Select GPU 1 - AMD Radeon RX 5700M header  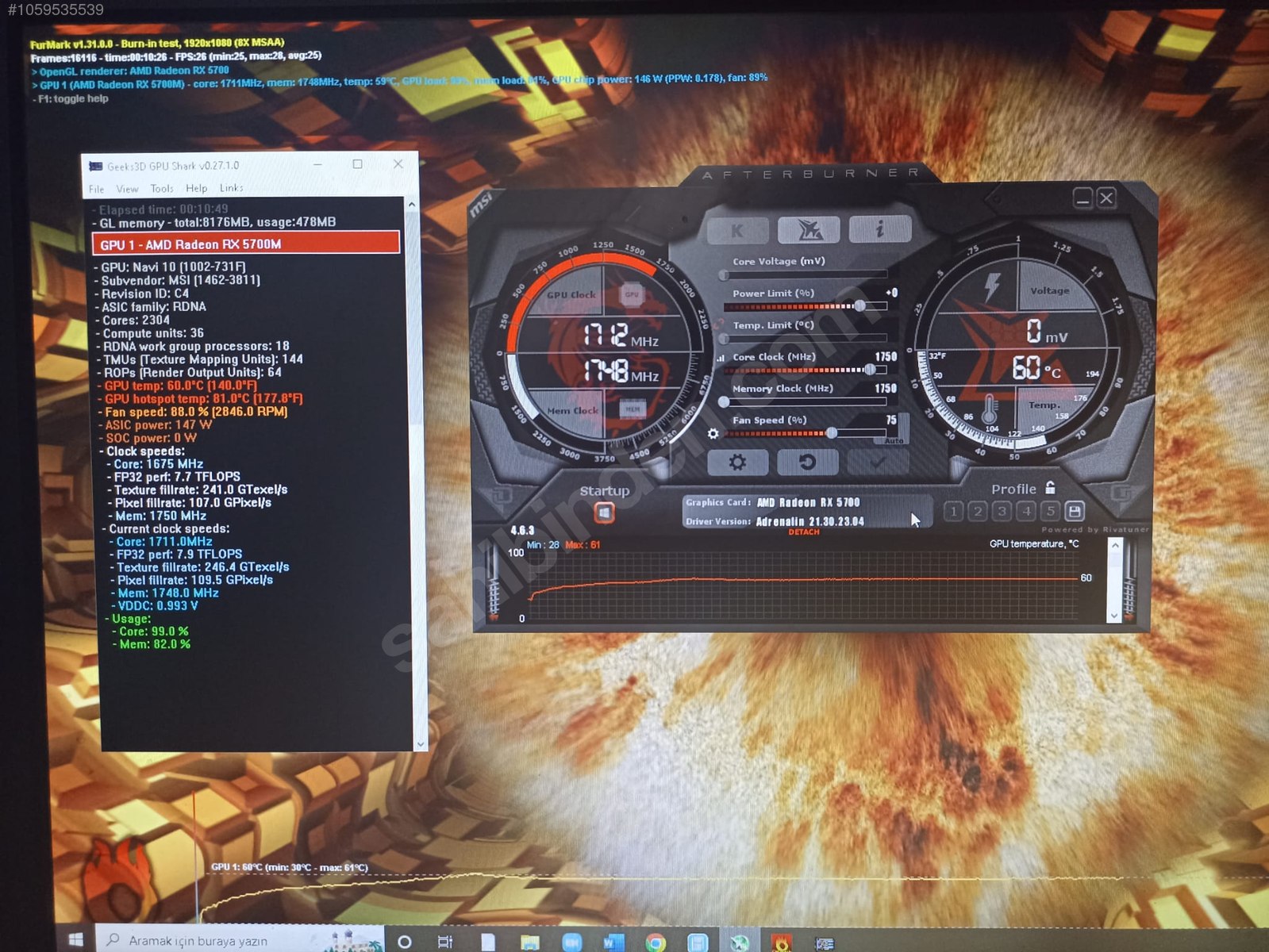click(x=247, y=244)
